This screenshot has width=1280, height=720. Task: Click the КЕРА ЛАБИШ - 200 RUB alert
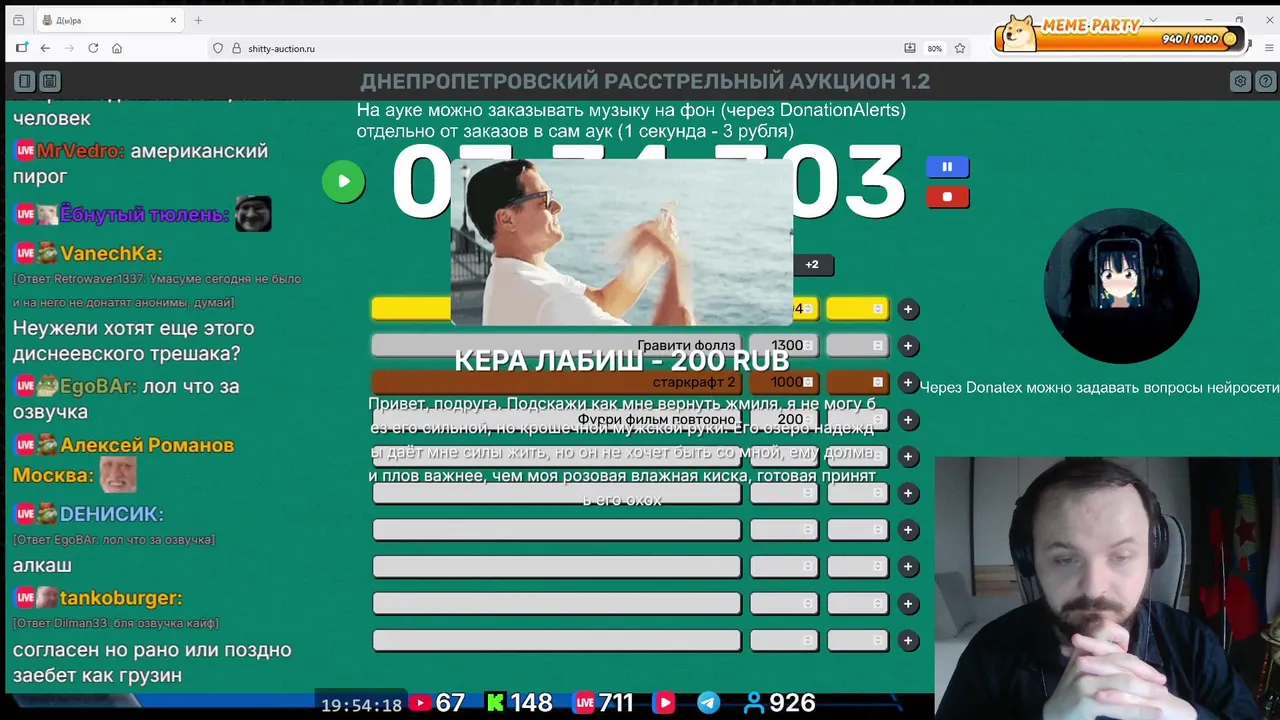click(x=622, y=361)
